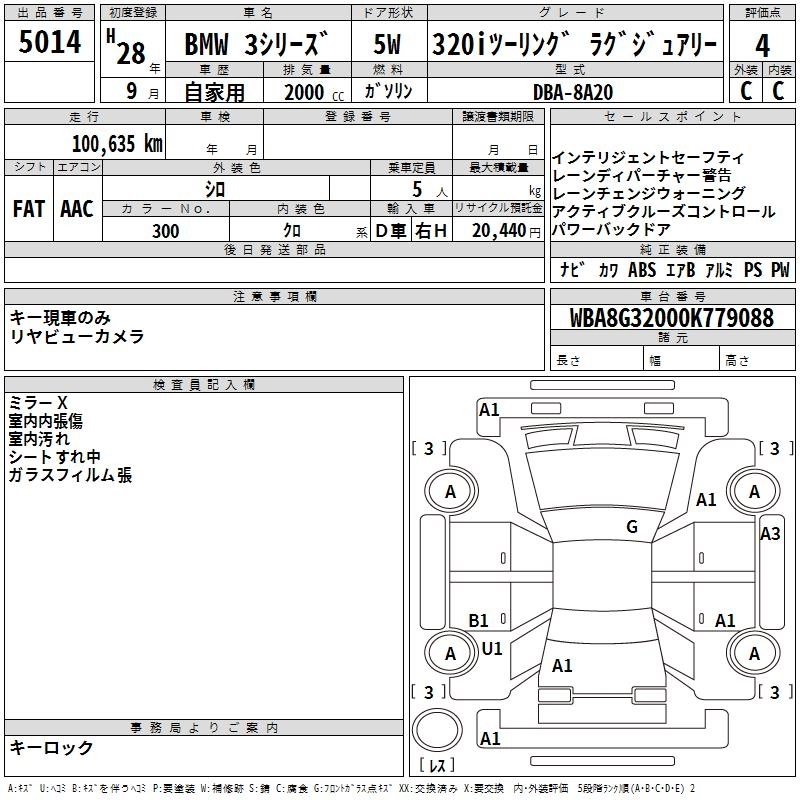
Task: Click the shift type FAT
Action: (x=29, y=209)
